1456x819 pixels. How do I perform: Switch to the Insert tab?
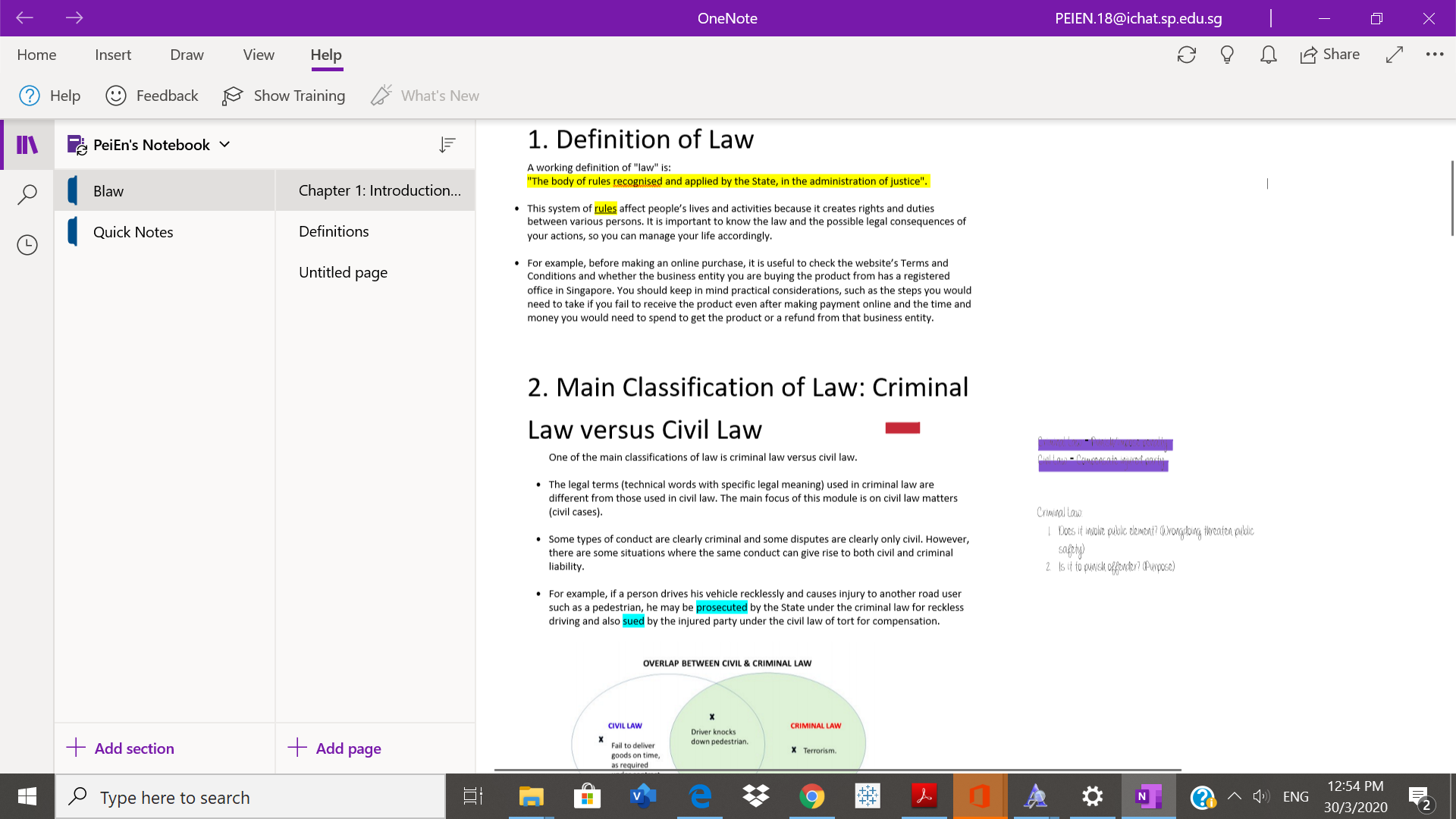[x=113, y=55]
